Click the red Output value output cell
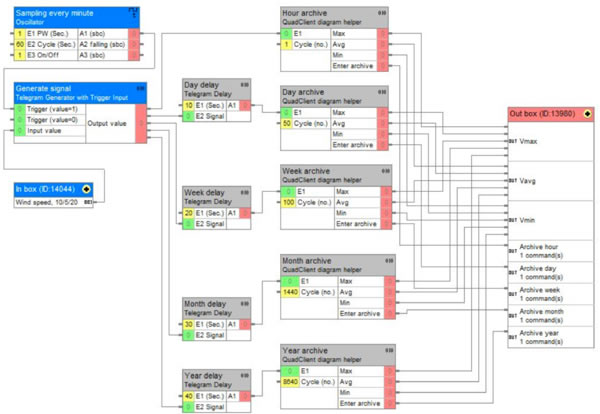 pos(141,124)
